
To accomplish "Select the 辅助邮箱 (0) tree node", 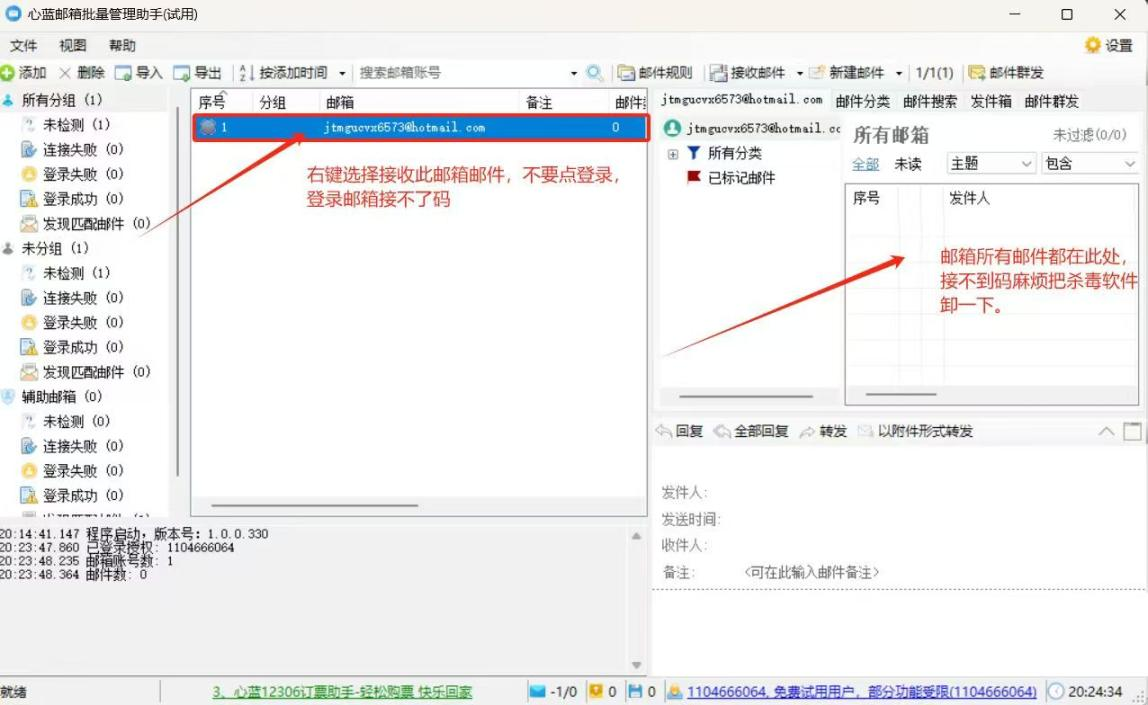I will [62, 397].
